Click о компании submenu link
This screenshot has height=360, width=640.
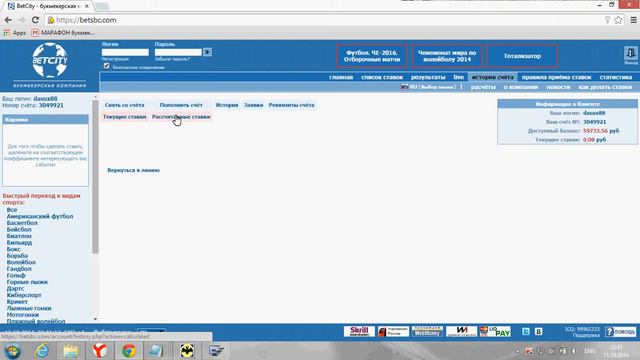point(521,87)
